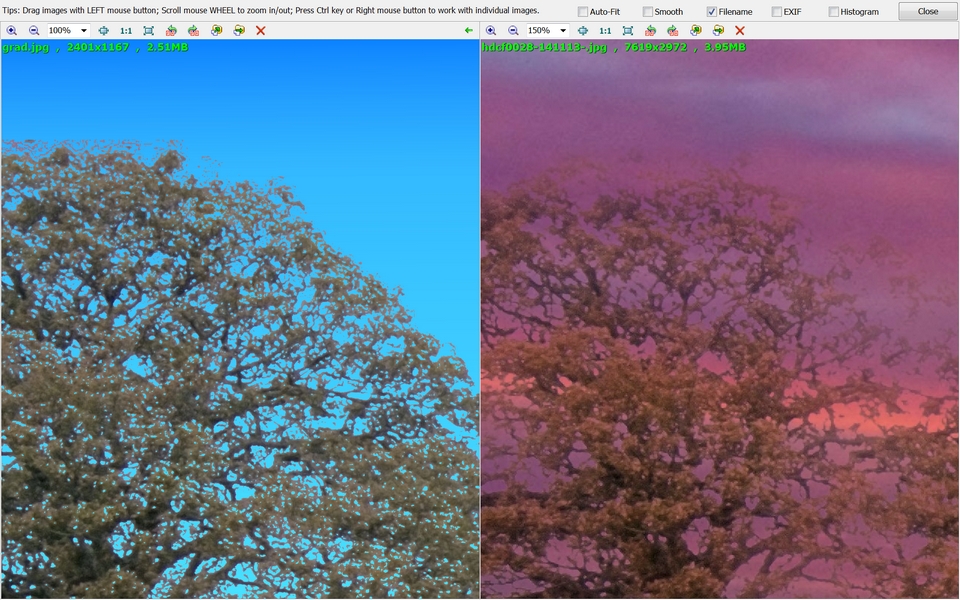Toggle the Smooth checkbox

click(x=648, y=12)
